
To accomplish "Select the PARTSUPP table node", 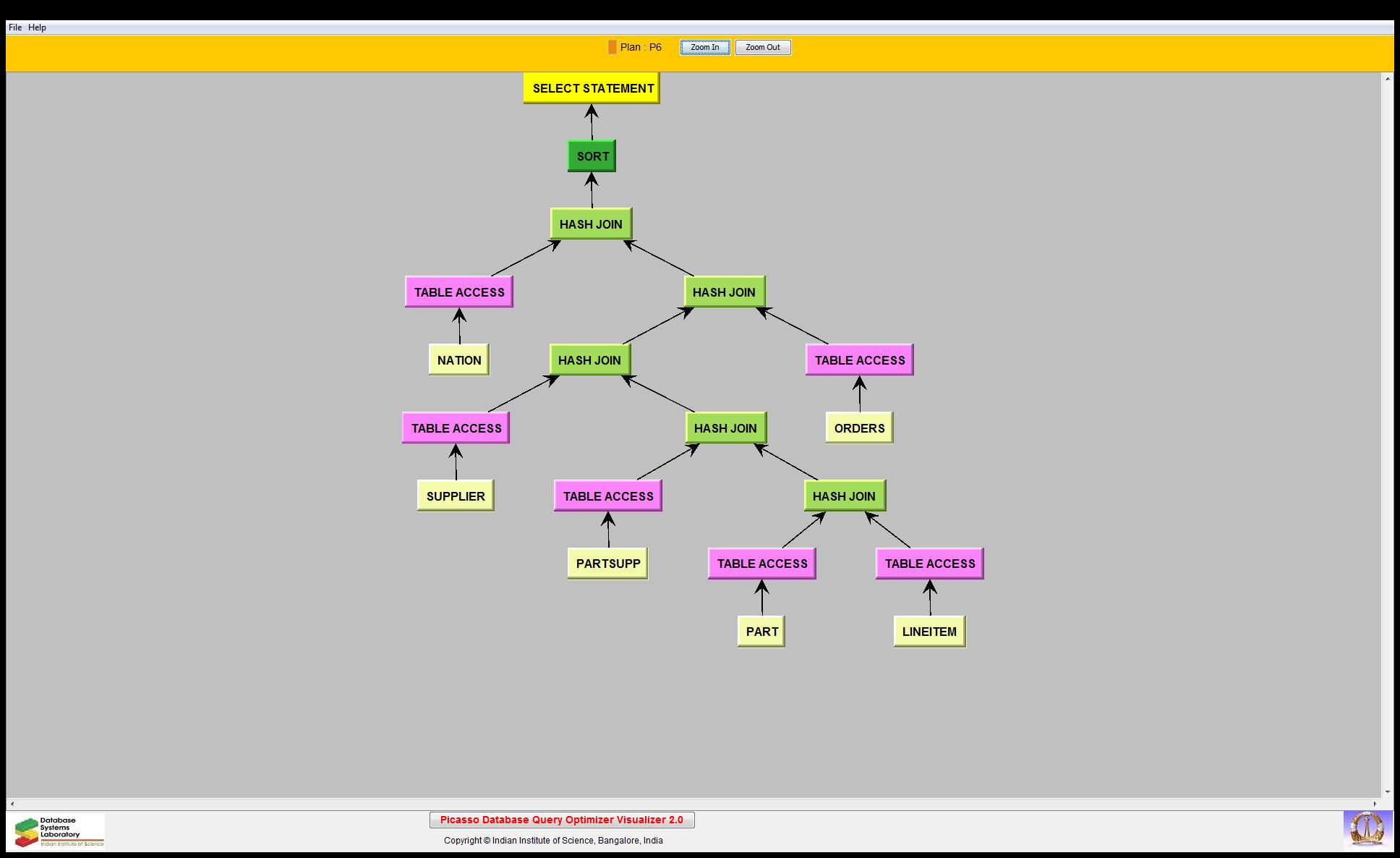I will 607,564.
